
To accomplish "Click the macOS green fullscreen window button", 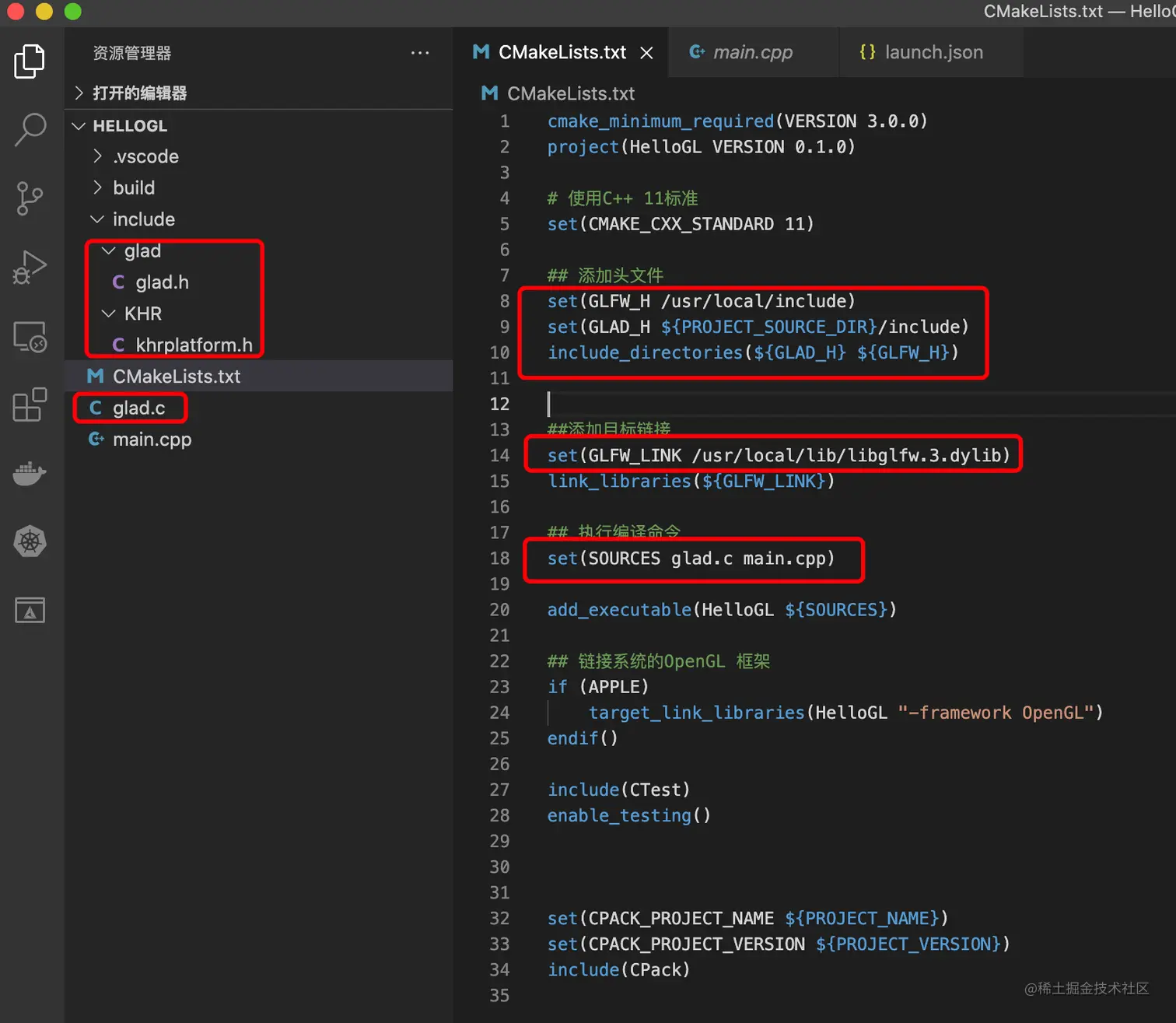I will (72, 11).
